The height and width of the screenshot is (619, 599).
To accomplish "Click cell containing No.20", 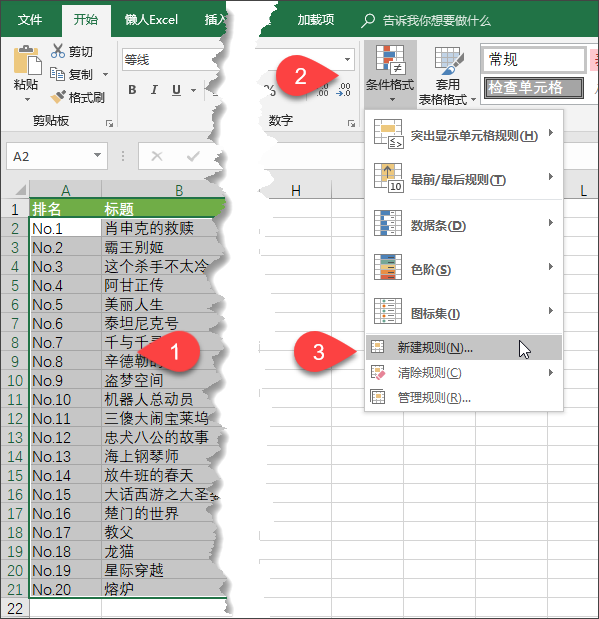I will (x=66, y=589).
